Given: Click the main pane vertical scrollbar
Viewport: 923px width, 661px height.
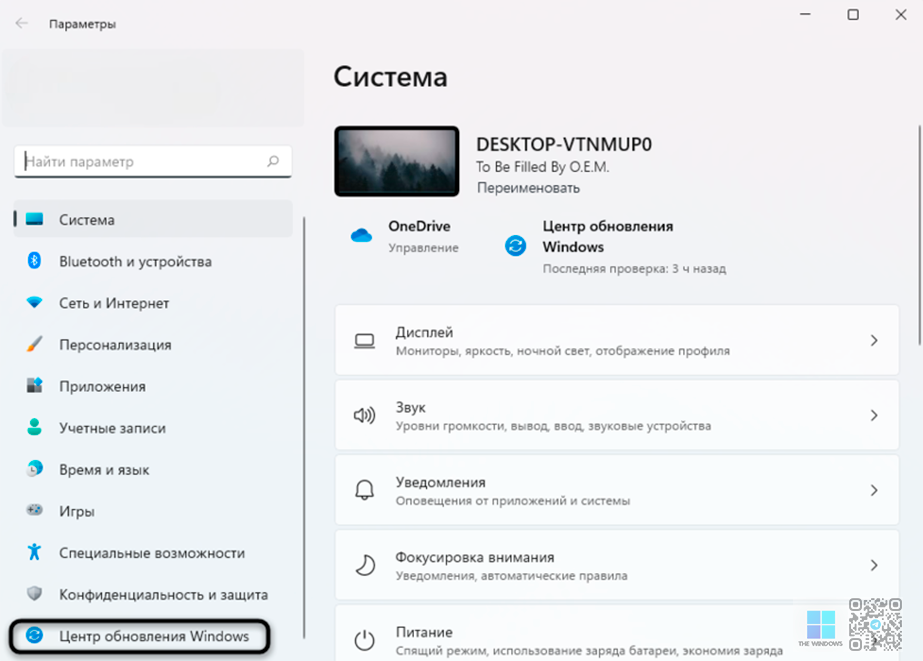Looking at the screenshot, I should tap(919, 235).
